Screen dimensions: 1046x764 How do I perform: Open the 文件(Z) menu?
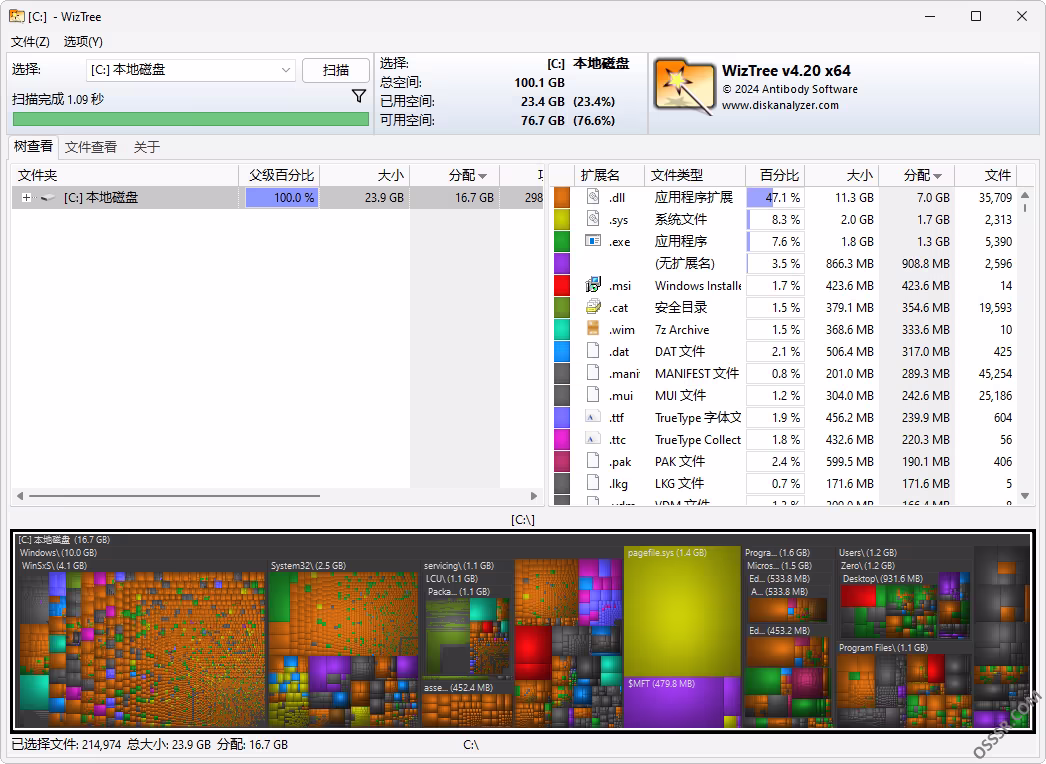tap(30, 41)
